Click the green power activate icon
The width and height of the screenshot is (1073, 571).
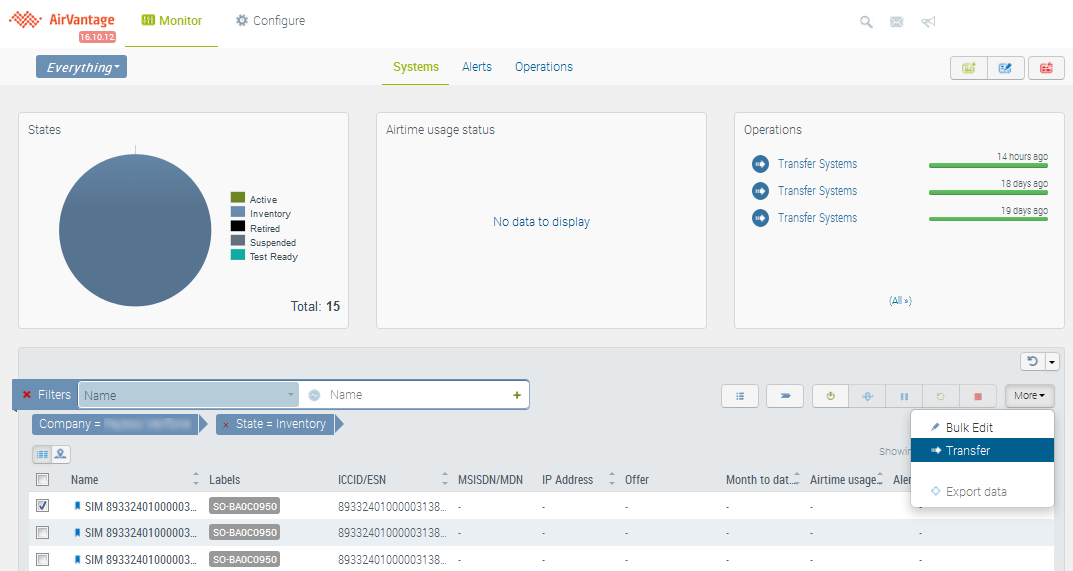tap(830, 396)
